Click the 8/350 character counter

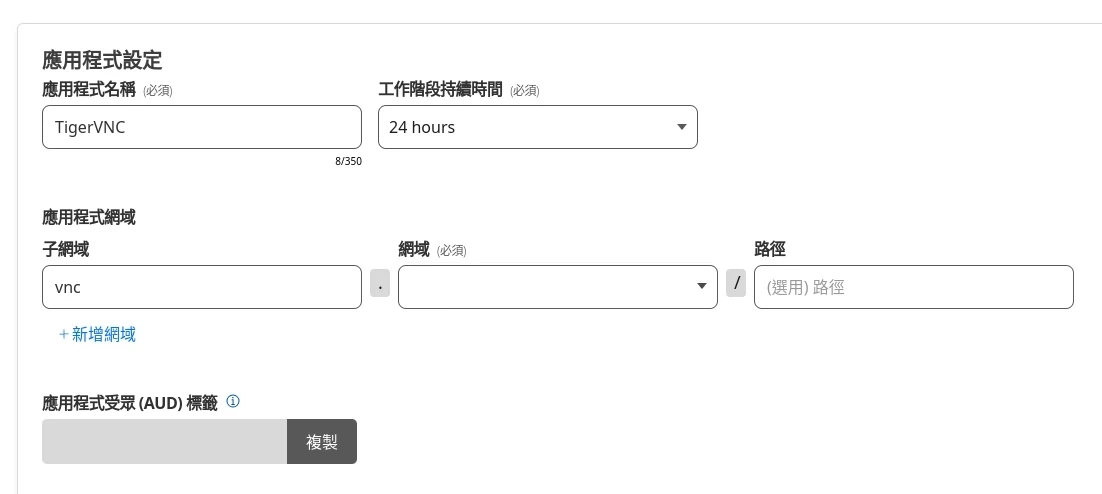[x=348, y=161]
